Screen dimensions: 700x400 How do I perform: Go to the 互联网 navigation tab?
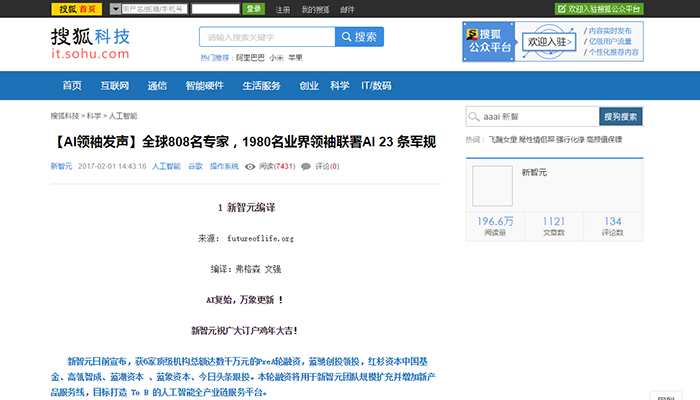click(x=114, y=86)
